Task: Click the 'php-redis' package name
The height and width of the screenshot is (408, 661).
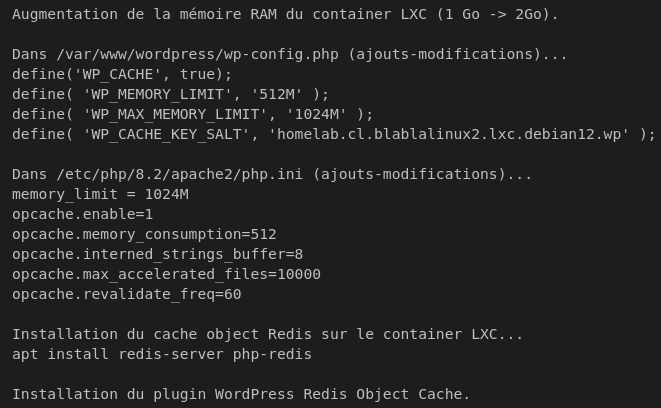Action: tap(272, 355)
